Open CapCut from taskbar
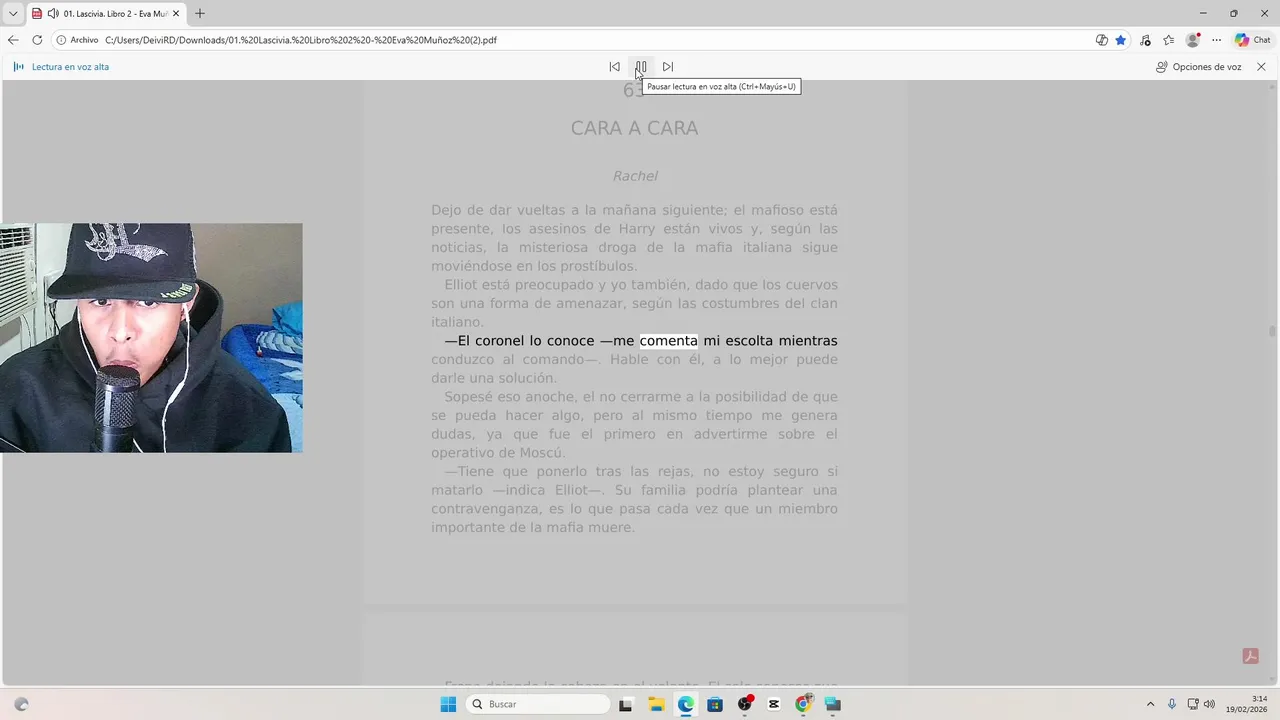Screen dimensions: 1280x720 [774, 704]
